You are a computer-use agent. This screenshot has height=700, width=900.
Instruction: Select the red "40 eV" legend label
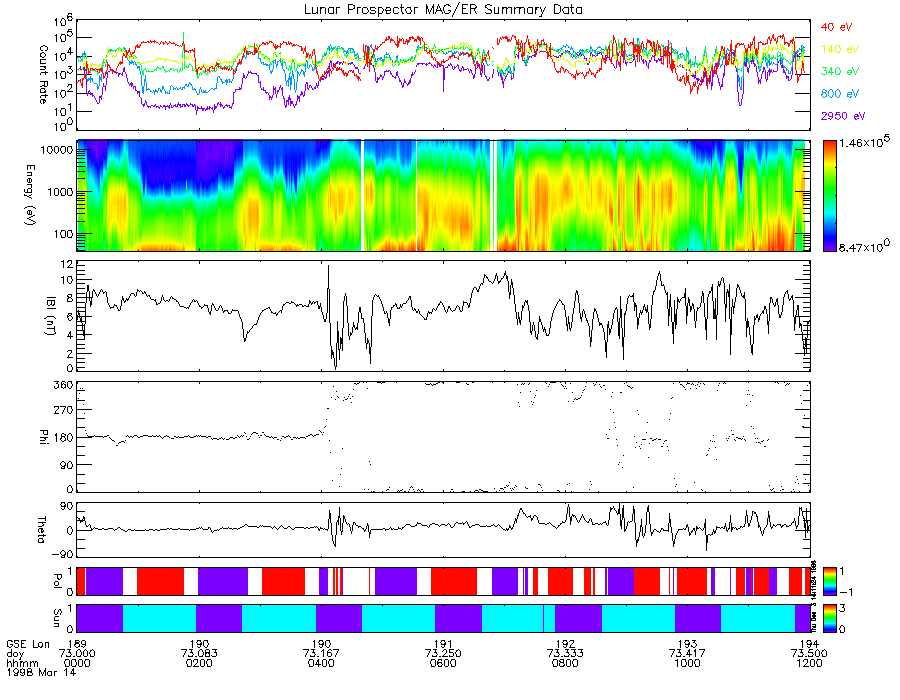(x=836, y=27)
